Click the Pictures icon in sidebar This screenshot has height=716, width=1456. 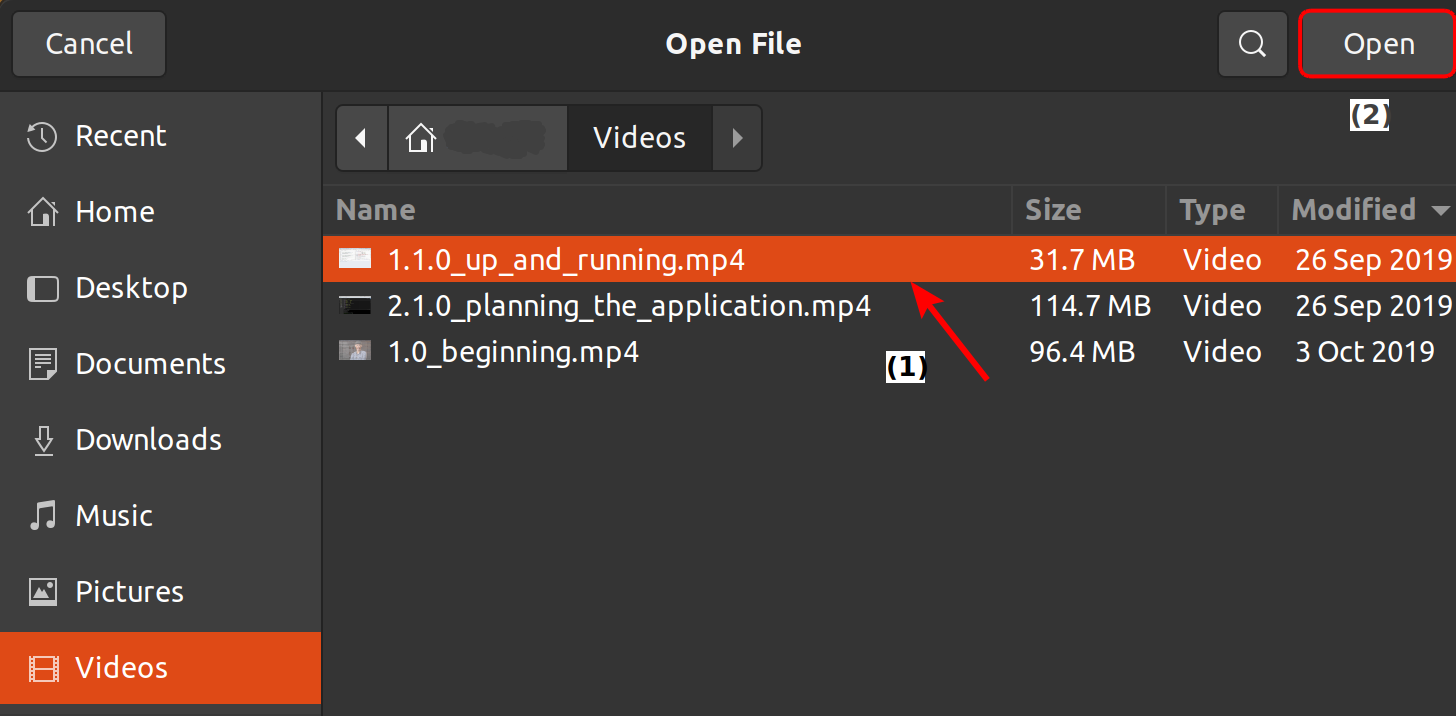pos(42,592)
